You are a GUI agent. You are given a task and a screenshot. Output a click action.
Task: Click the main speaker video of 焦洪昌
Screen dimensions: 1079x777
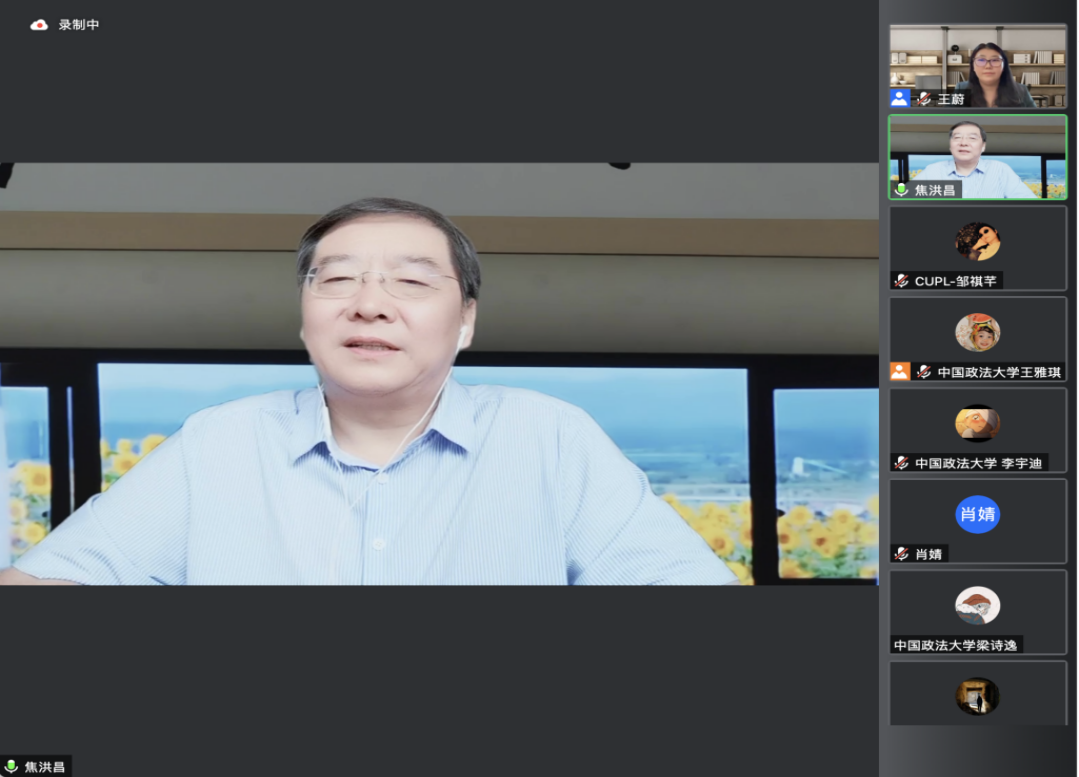pos(438,373)
